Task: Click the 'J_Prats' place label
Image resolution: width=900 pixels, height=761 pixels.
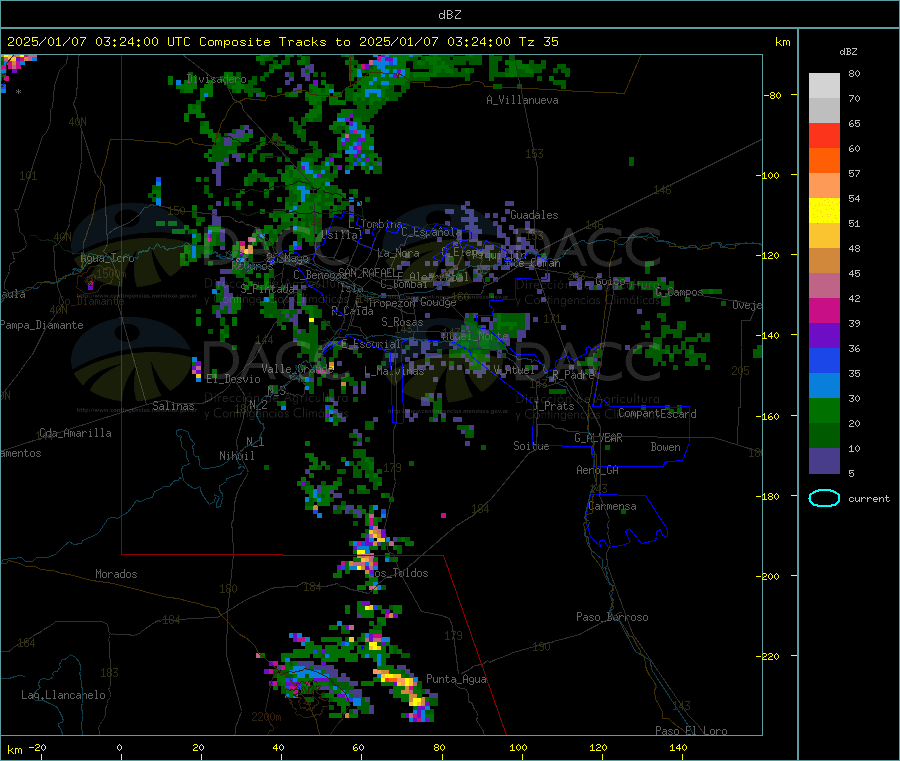Action: pyautogui.click(x=553, y=406)
